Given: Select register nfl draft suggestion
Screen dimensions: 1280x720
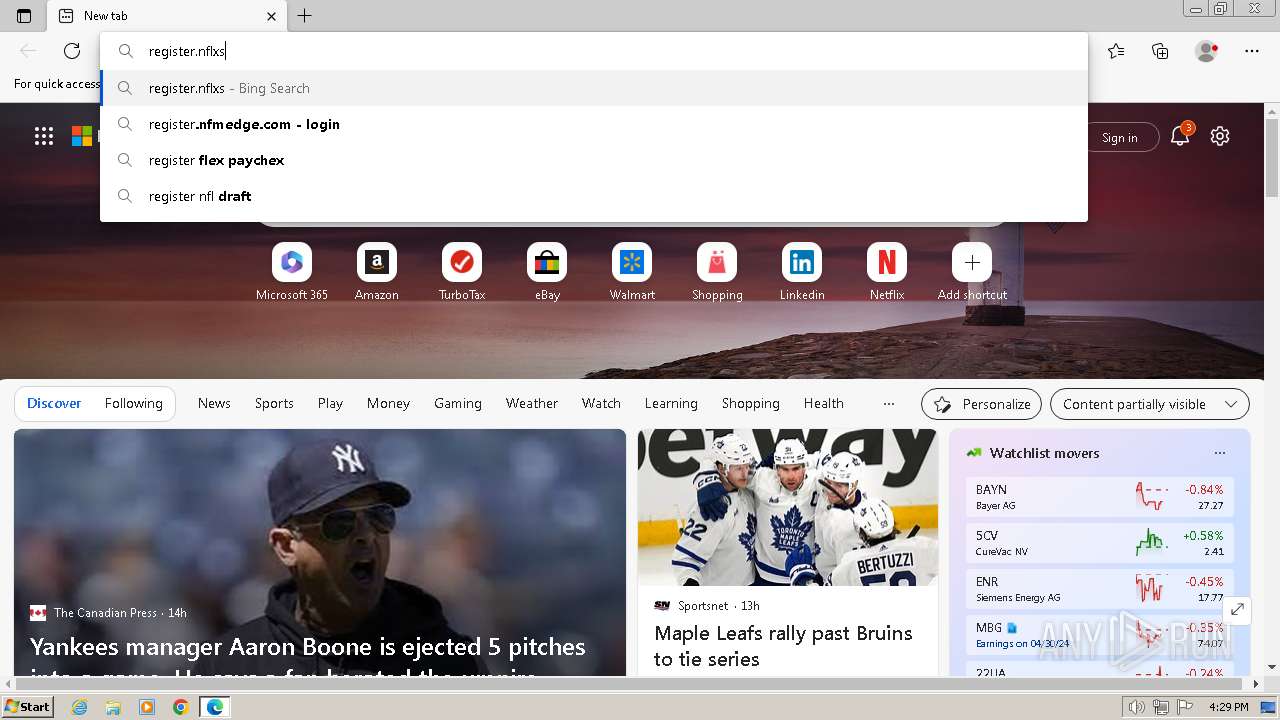Looking at the screenshot, I should tap(594, 196).
